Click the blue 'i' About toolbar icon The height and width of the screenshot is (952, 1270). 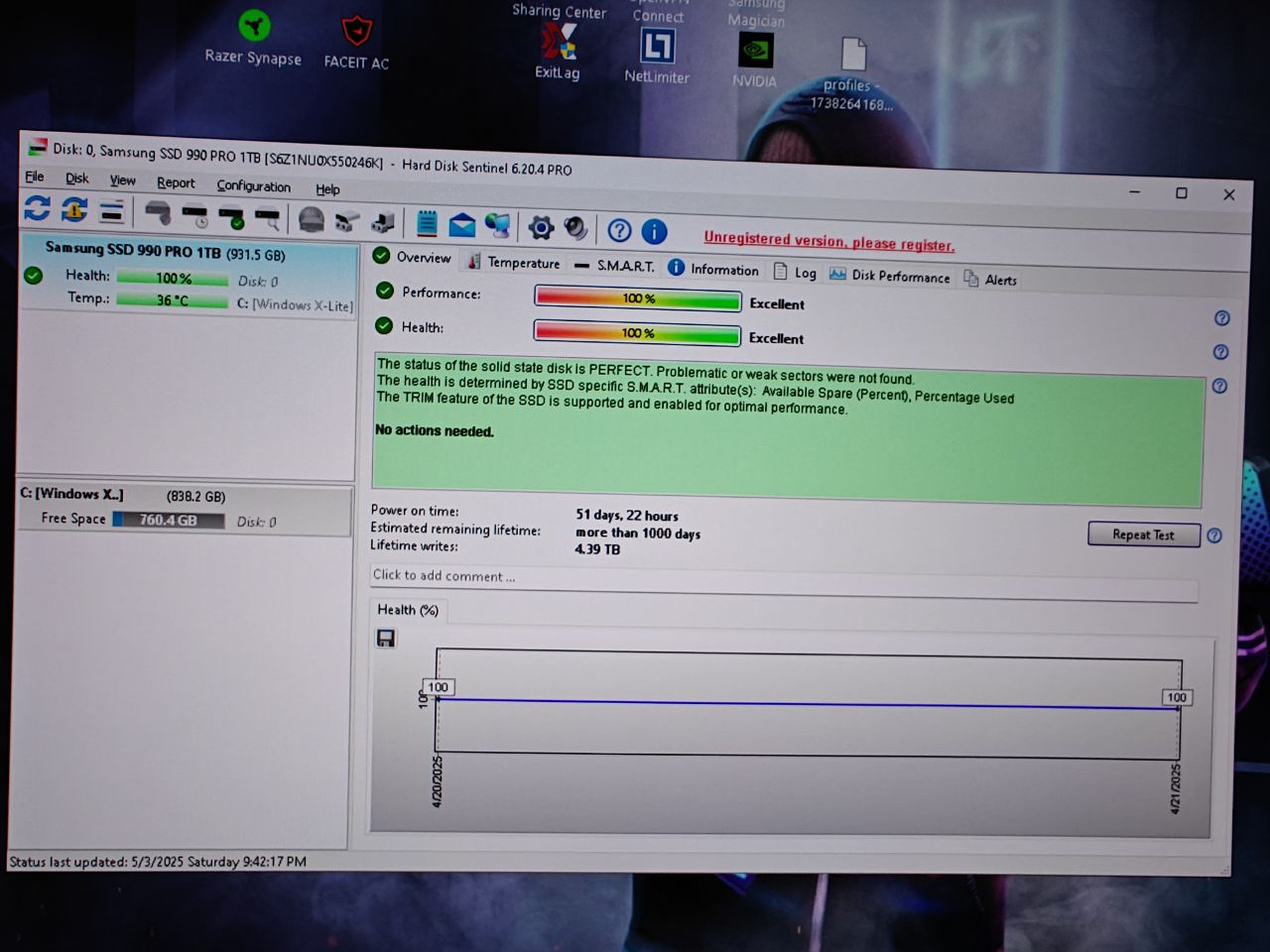click(654, 232)
